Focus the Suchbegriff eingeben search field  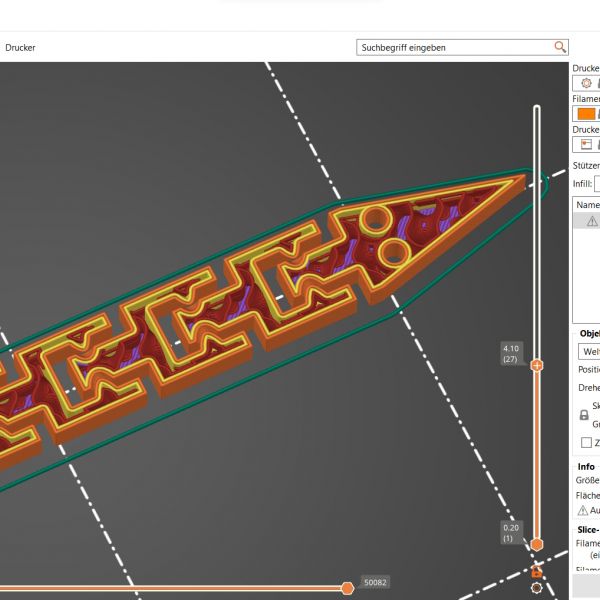[462, 47]
